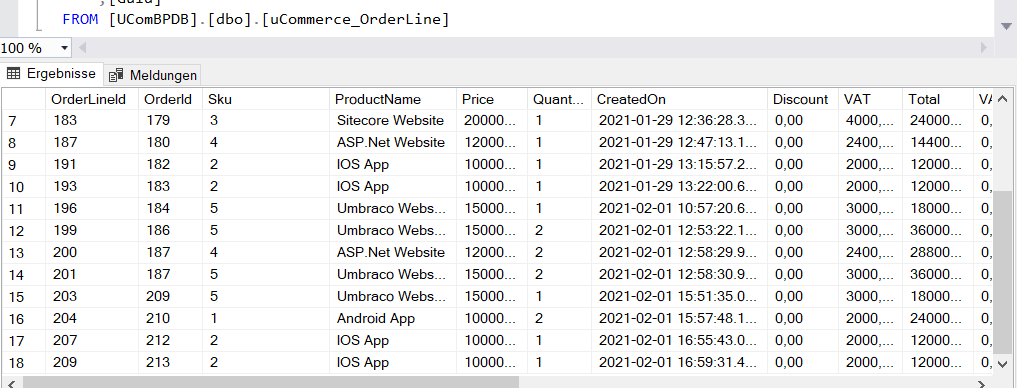The image size is (1017, 388).
Task: Click Sku cell in row 16
Action: (266, 319)
